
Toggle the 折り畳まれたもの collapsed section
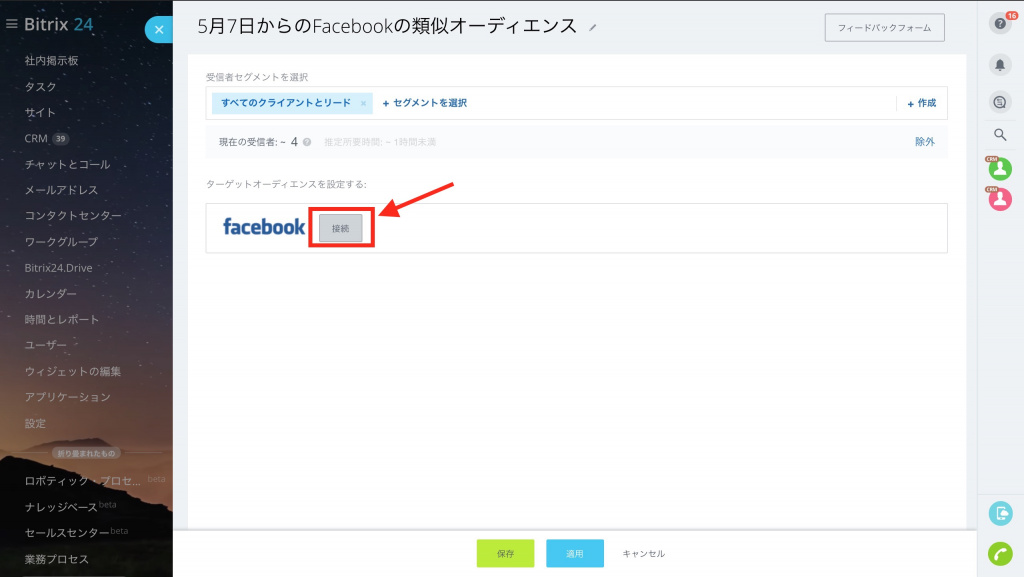(86, 453)
